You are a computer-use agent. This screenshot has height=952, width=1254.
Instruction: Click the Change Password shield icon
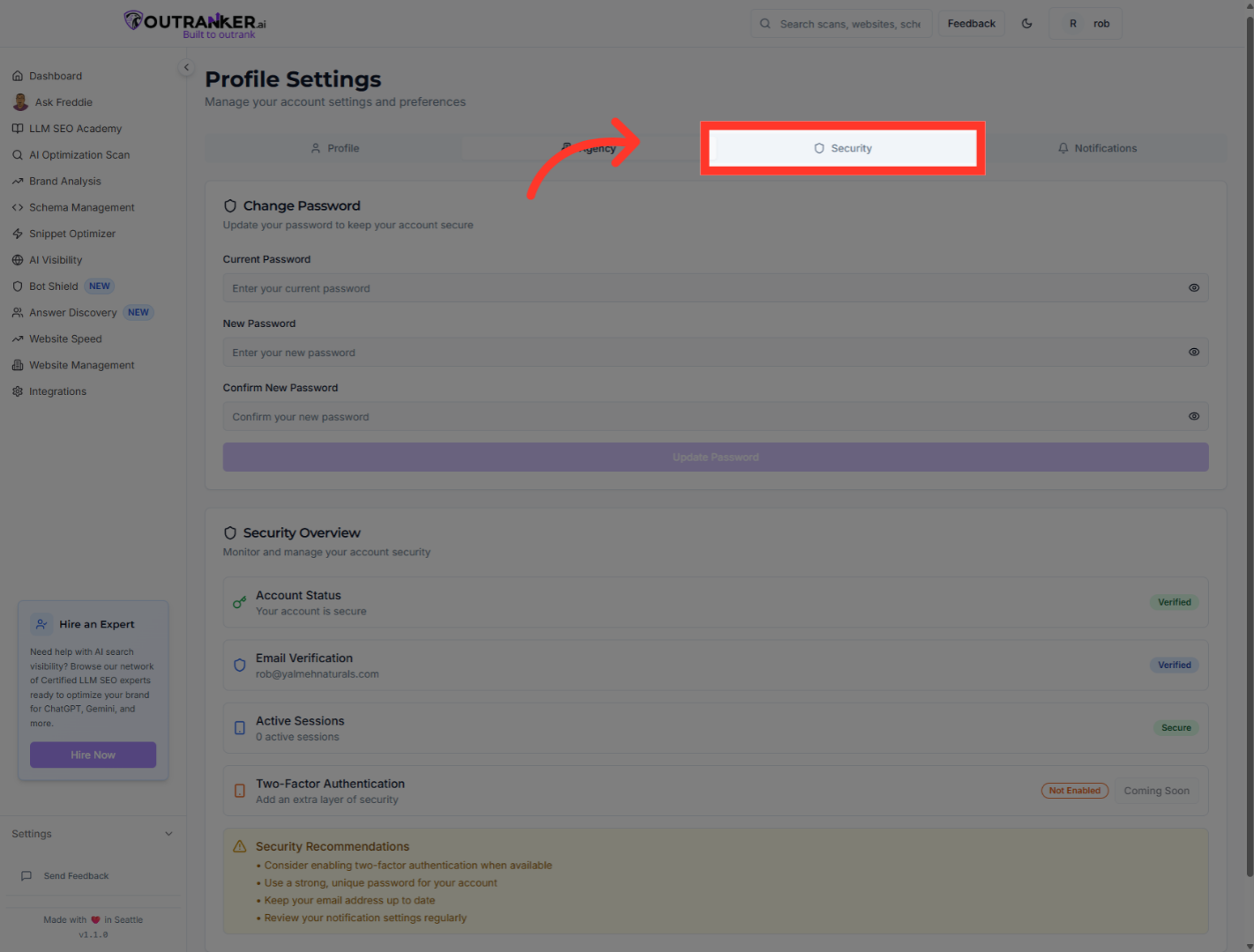click(x=230, y=205)
